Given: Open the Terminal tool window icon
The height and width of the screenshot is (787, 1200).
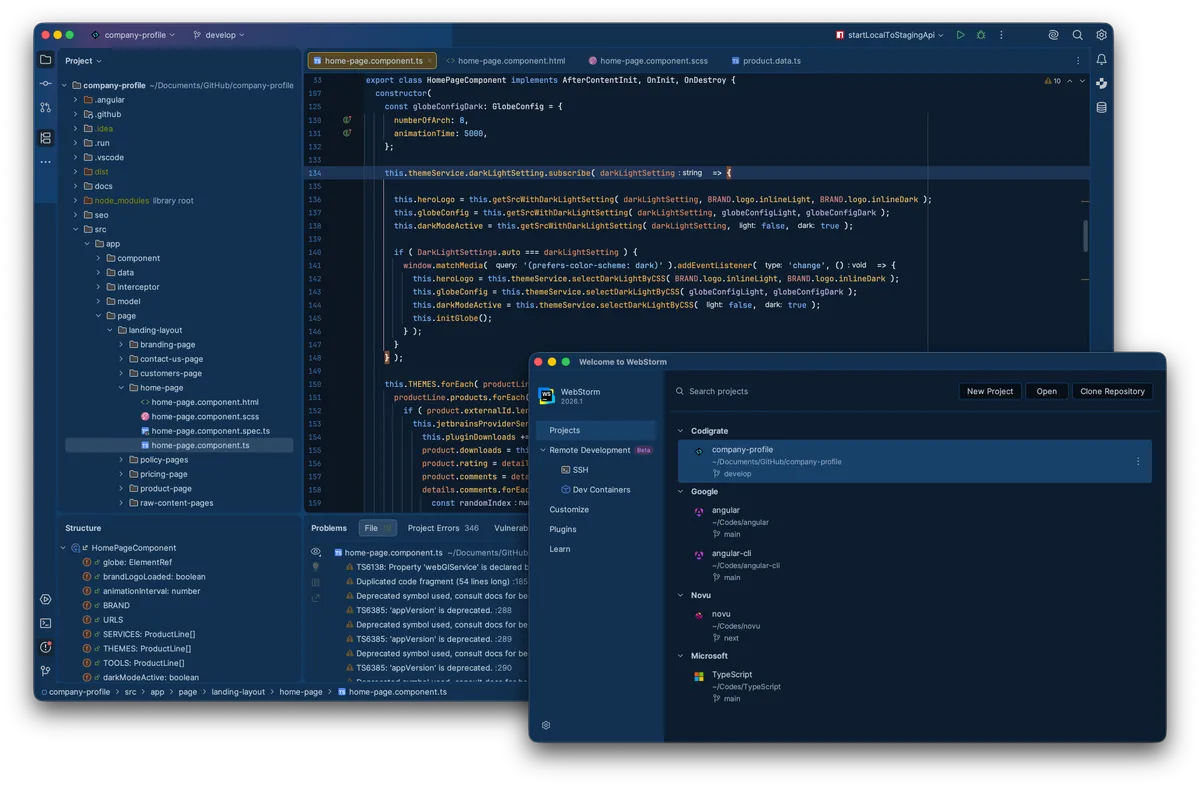Looking at the screenshot, I should (x=45, y=624).
